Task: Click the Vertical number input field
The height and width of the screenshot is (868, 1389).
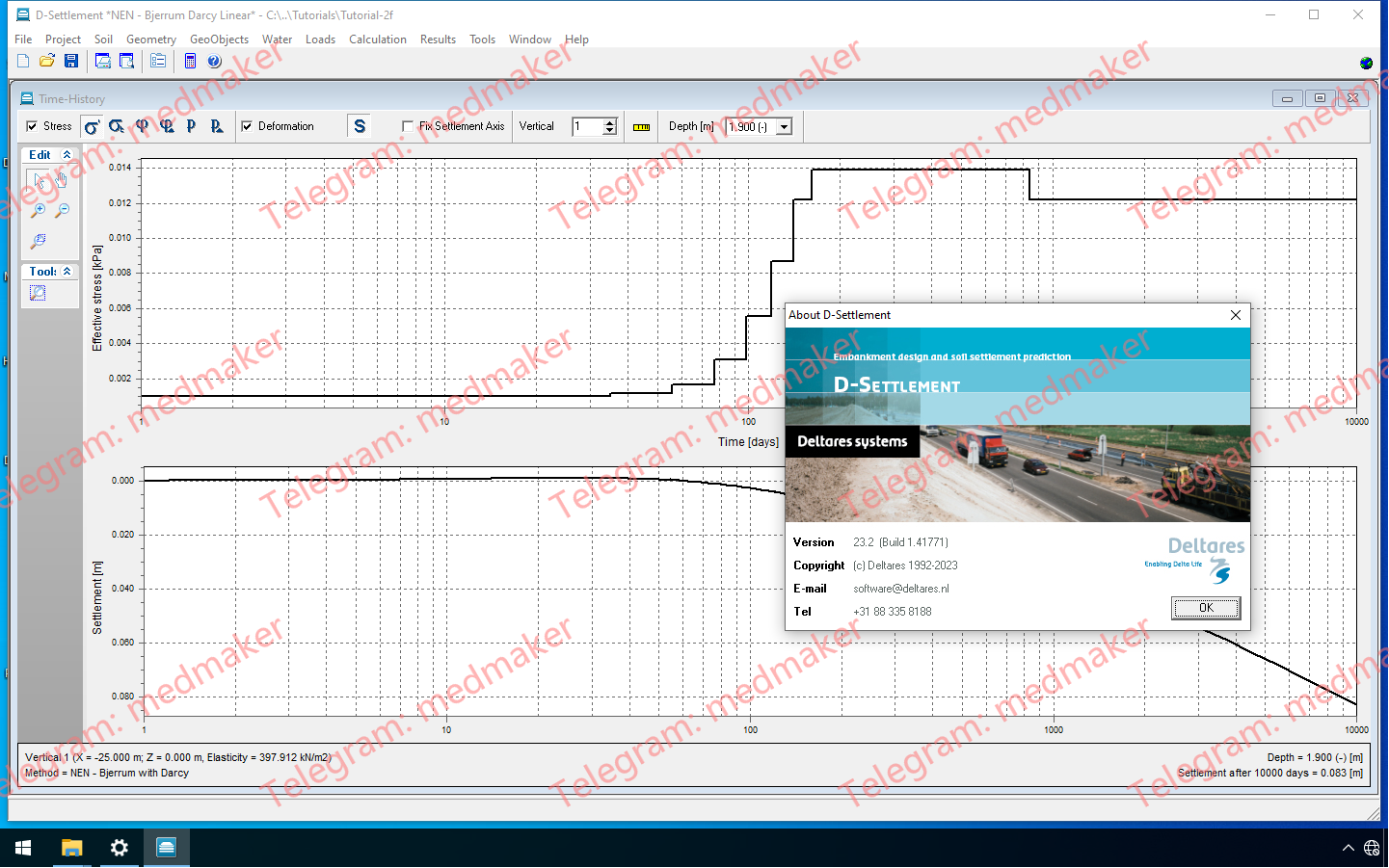Action: tap(587, 127)
